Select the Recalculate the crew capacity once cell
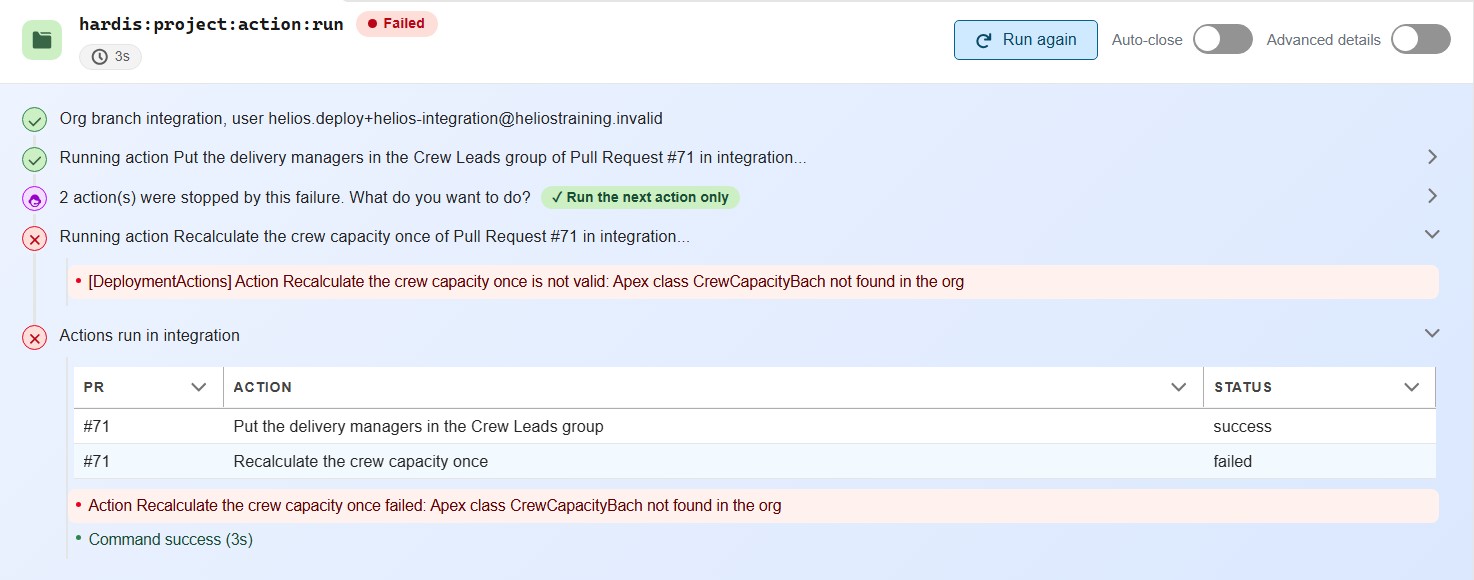 pos(713,461)
